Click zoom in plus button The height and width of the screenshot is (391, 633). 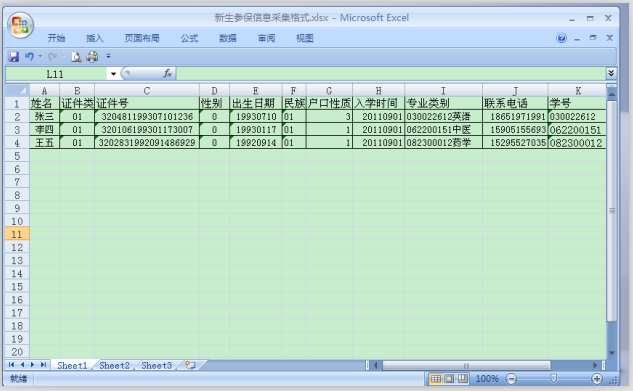(597, 378)
